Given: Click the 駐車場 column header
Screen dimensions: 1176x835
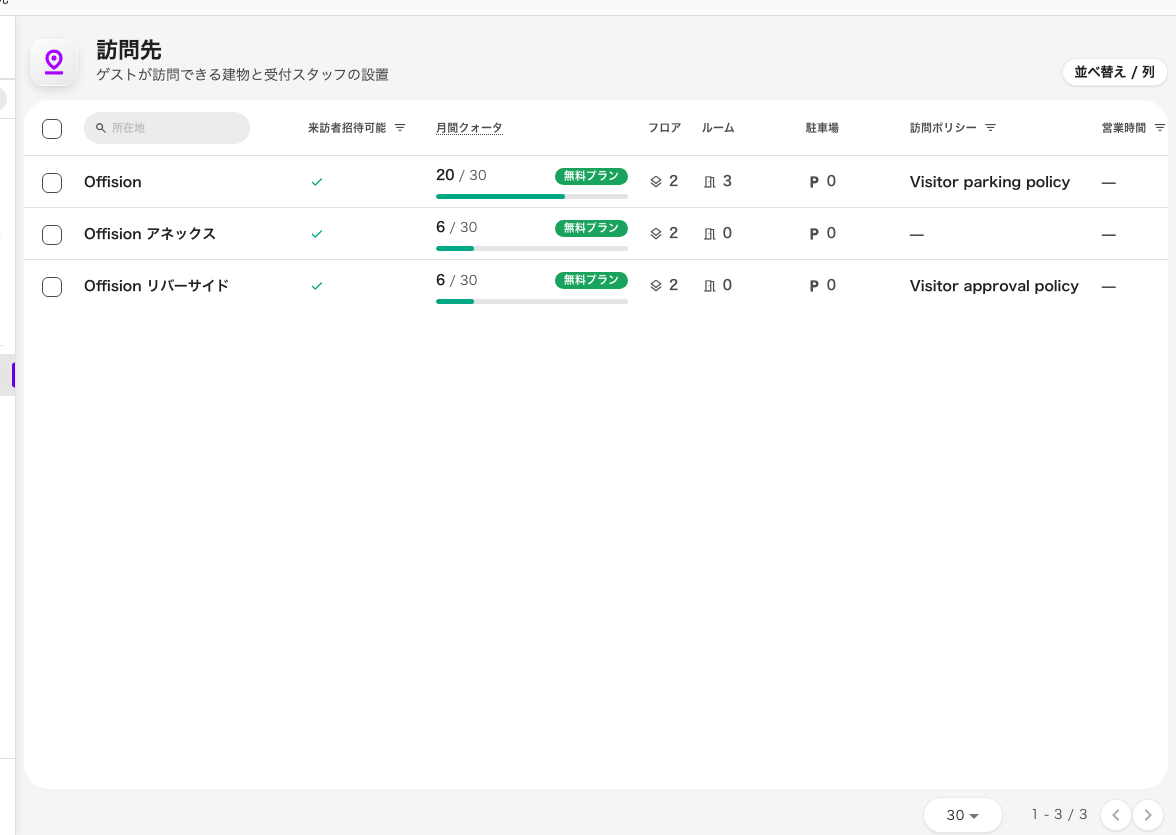Looking at the screenshot, I should (822, 128).
